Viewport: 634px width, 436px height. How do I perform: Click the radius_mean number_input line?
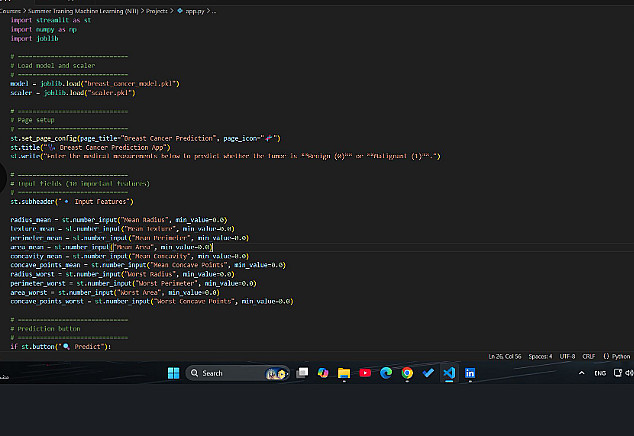(x=119, y=220)
